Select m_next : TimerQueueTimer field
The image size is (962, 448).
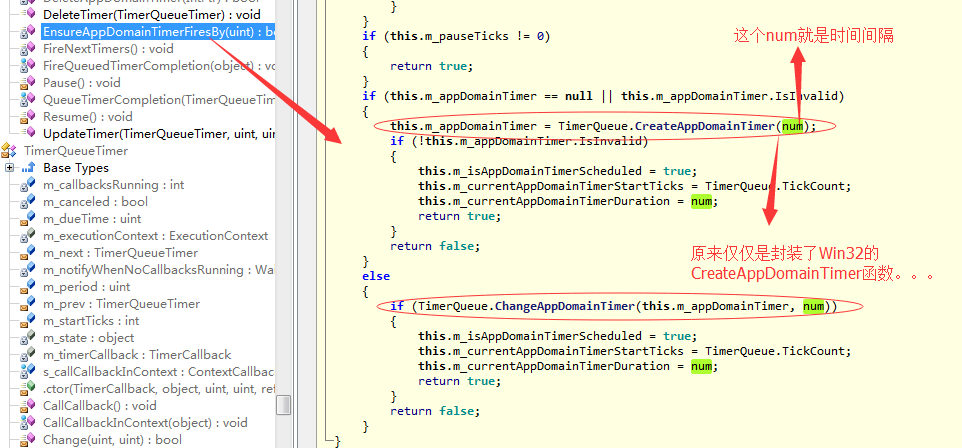121,253
